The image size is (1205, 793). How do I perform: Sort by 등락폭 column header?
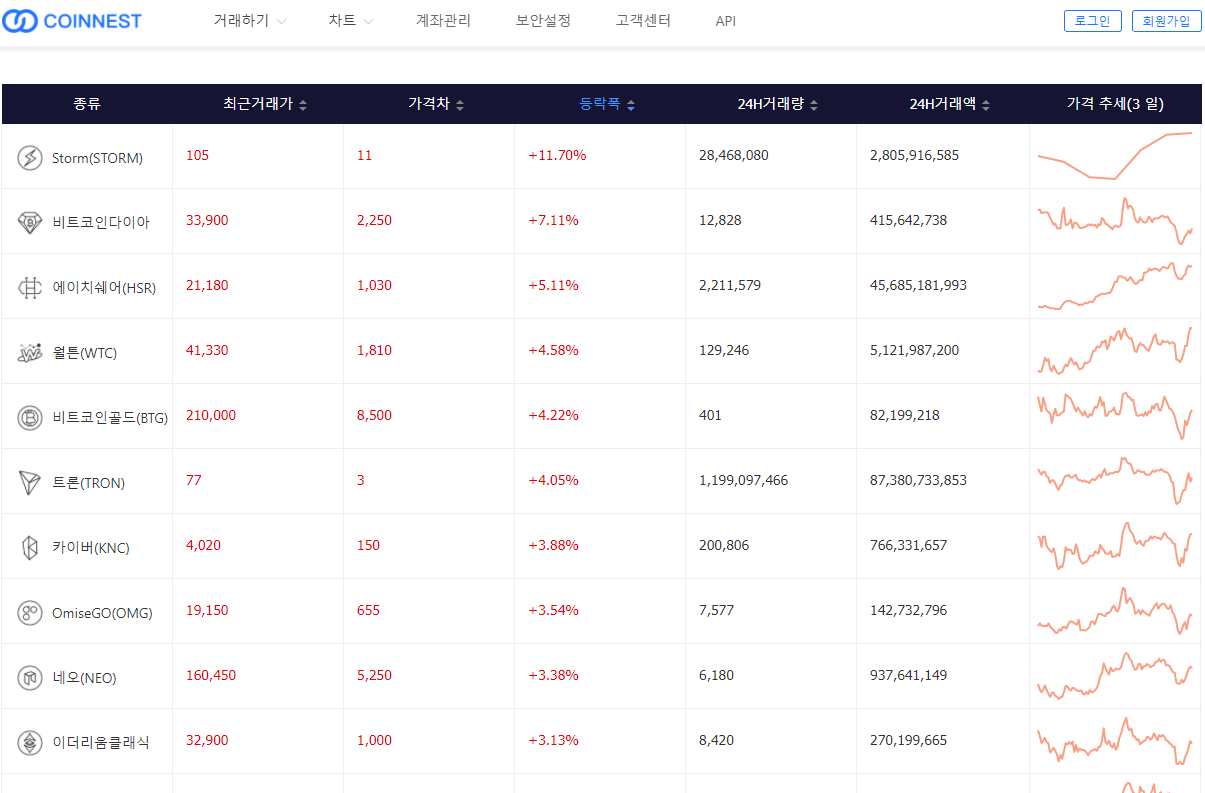coord(607,104)
